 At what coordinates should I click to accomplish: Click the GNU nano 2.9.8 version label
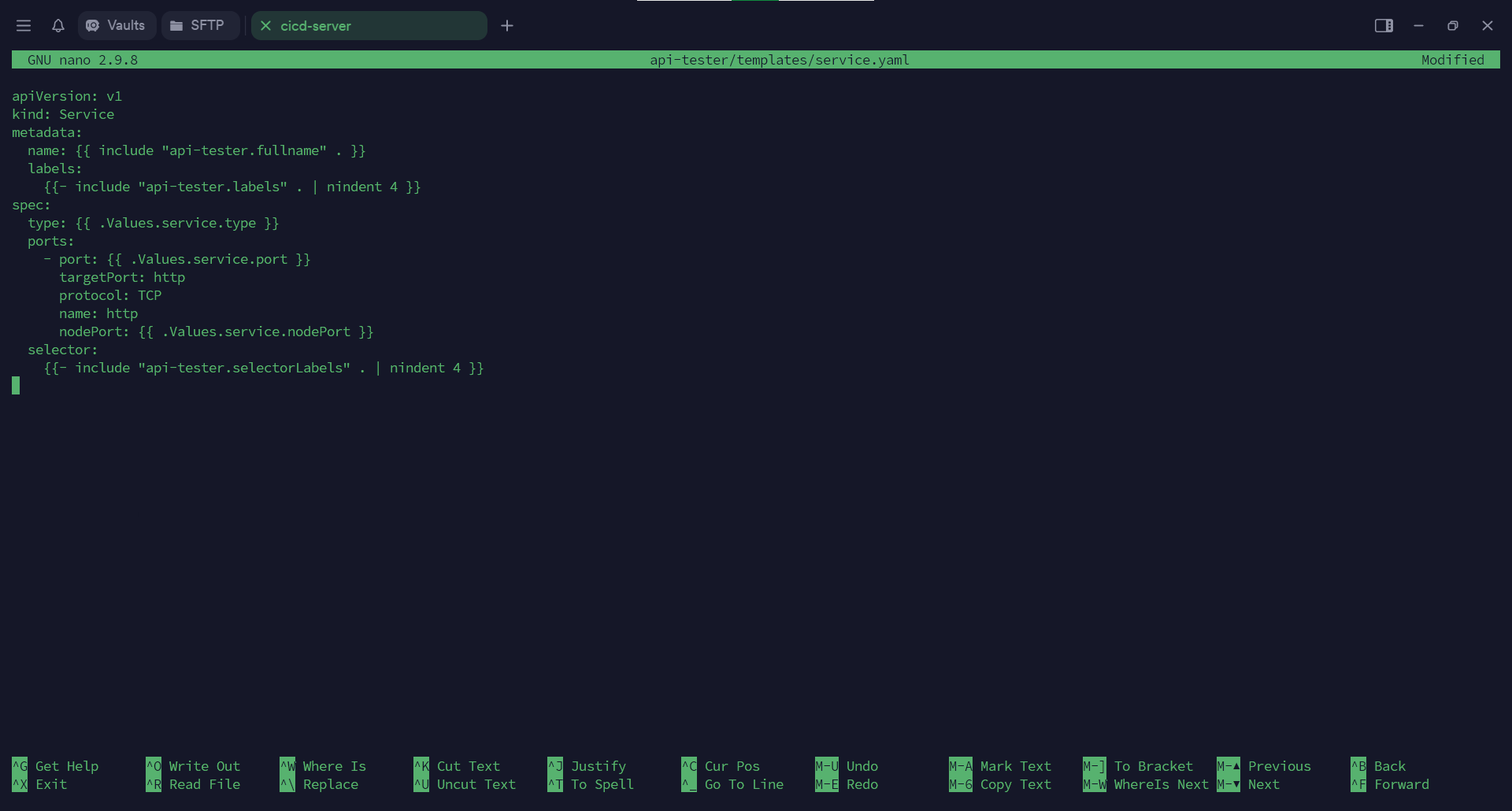[83, 60]
